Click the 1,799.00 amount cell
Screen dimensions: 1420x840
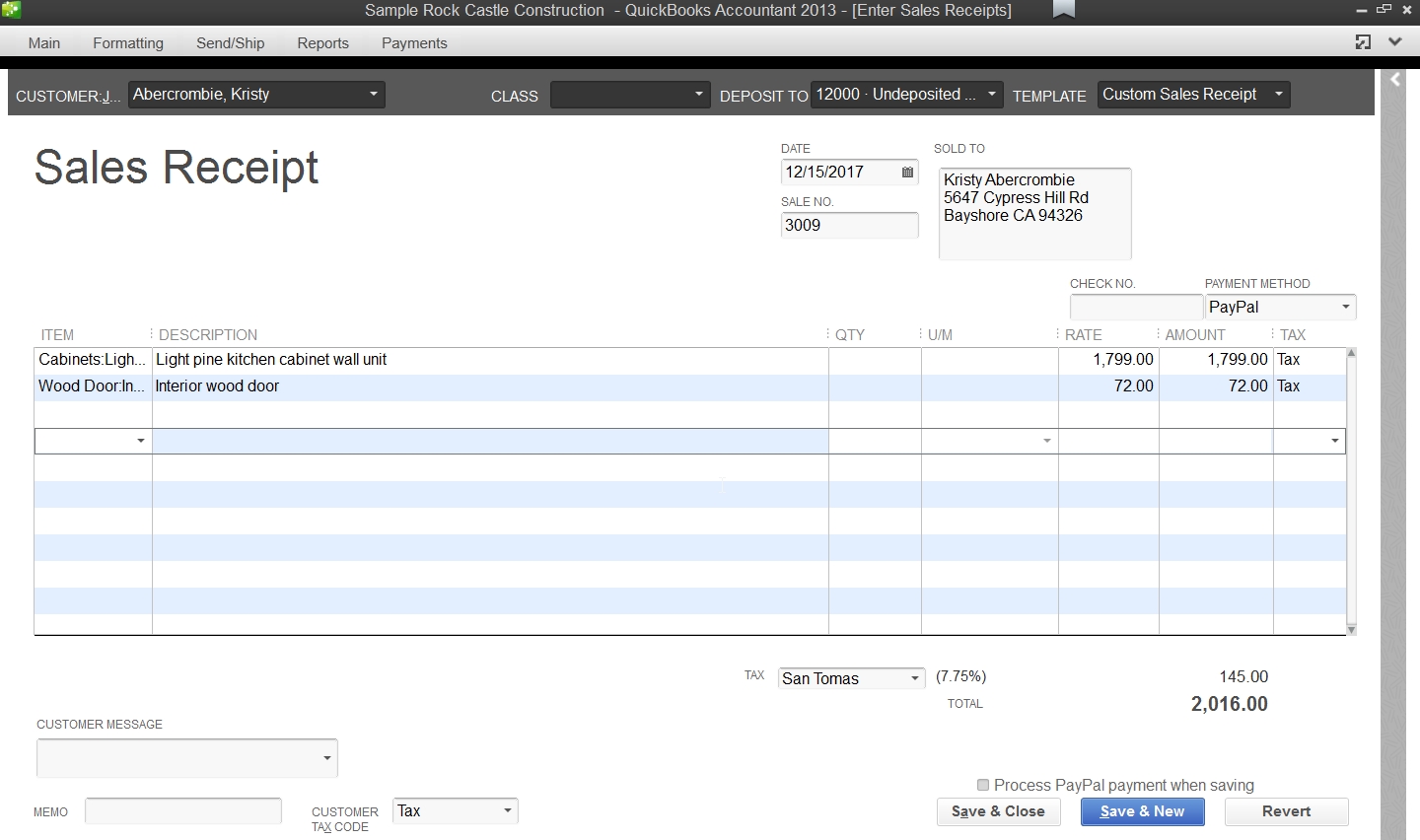pyautogui.click(x=1216, y=360)
